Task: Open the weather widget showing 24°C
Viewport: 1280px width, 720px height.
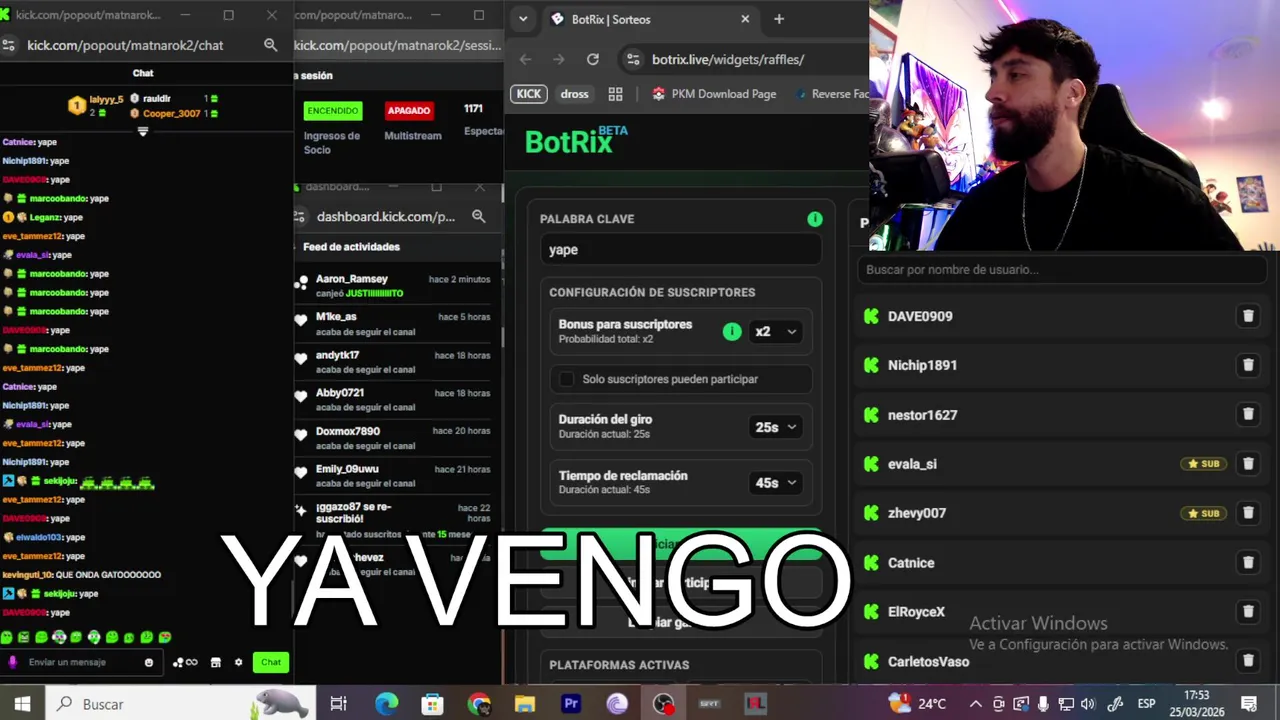Action: tap(918, 704)
